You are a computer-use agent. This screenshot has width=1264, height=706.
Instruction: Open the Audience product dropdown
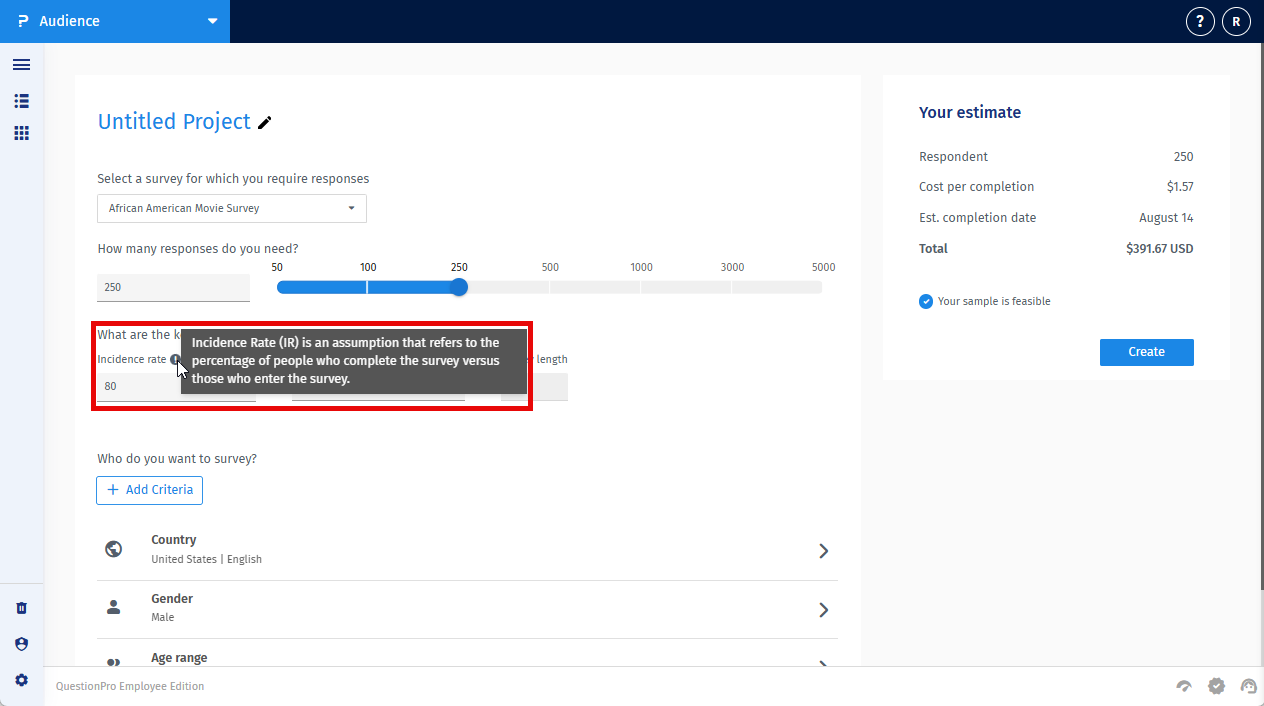(115, 21)
